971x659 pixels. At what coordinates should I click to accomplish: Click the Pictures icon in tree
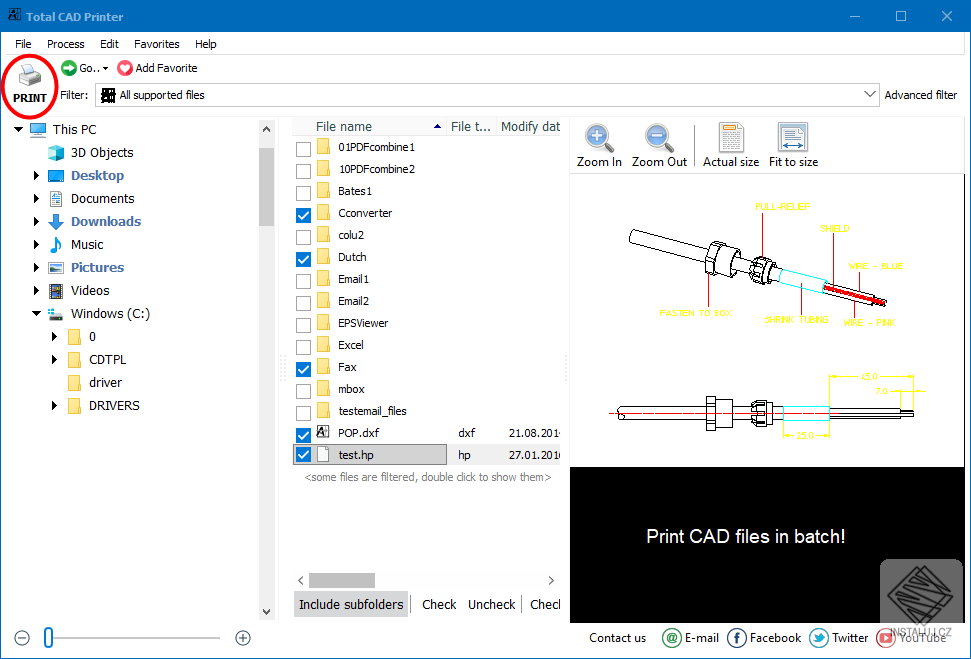(x=56, y=268)
